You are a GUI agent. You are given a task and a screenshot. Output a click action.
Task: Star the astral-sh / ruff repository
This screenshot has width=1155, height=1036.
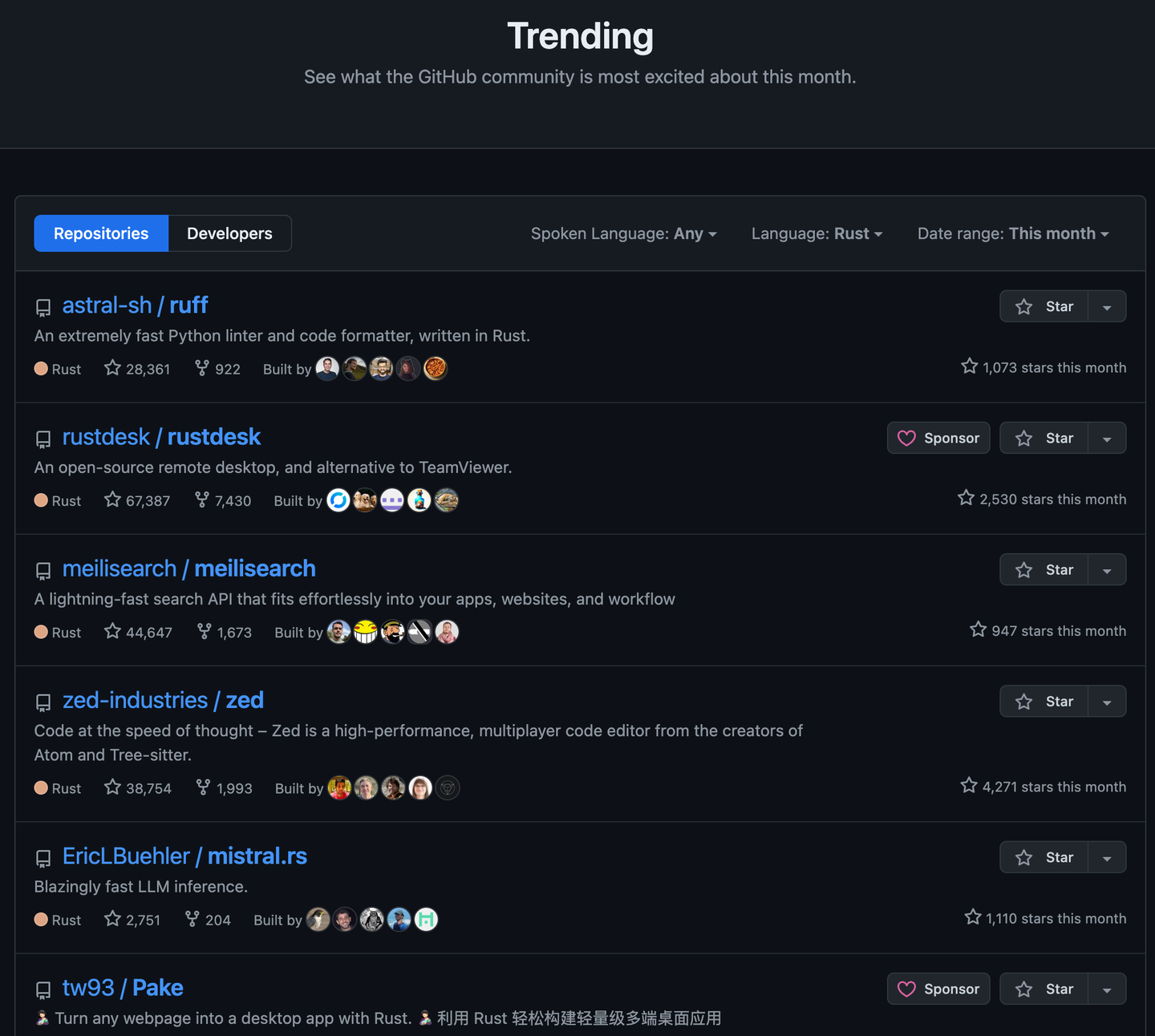(1044, 306)
